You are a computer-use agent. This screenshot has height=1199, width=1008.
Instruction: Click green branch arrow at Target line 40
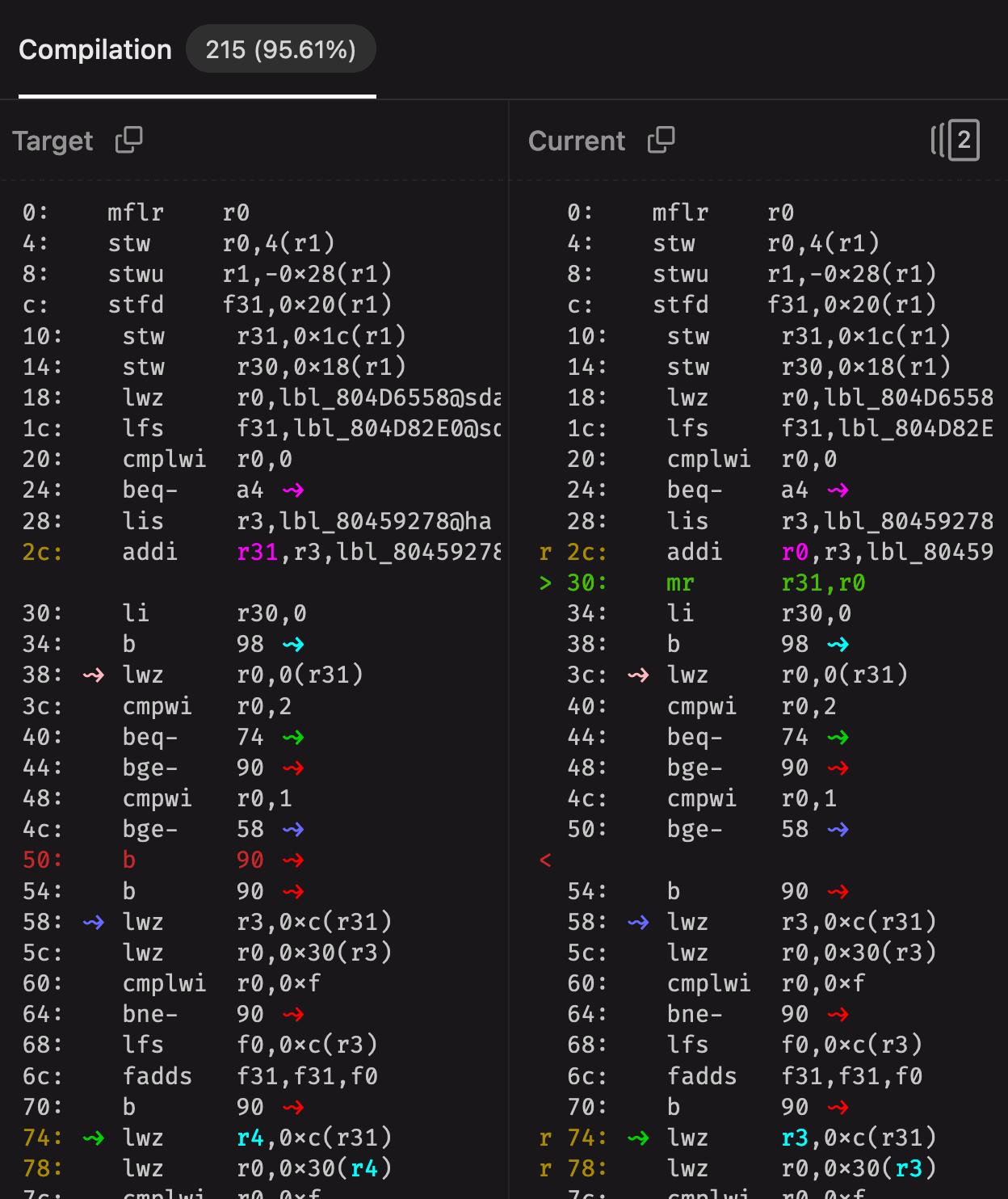pos(293,737)
